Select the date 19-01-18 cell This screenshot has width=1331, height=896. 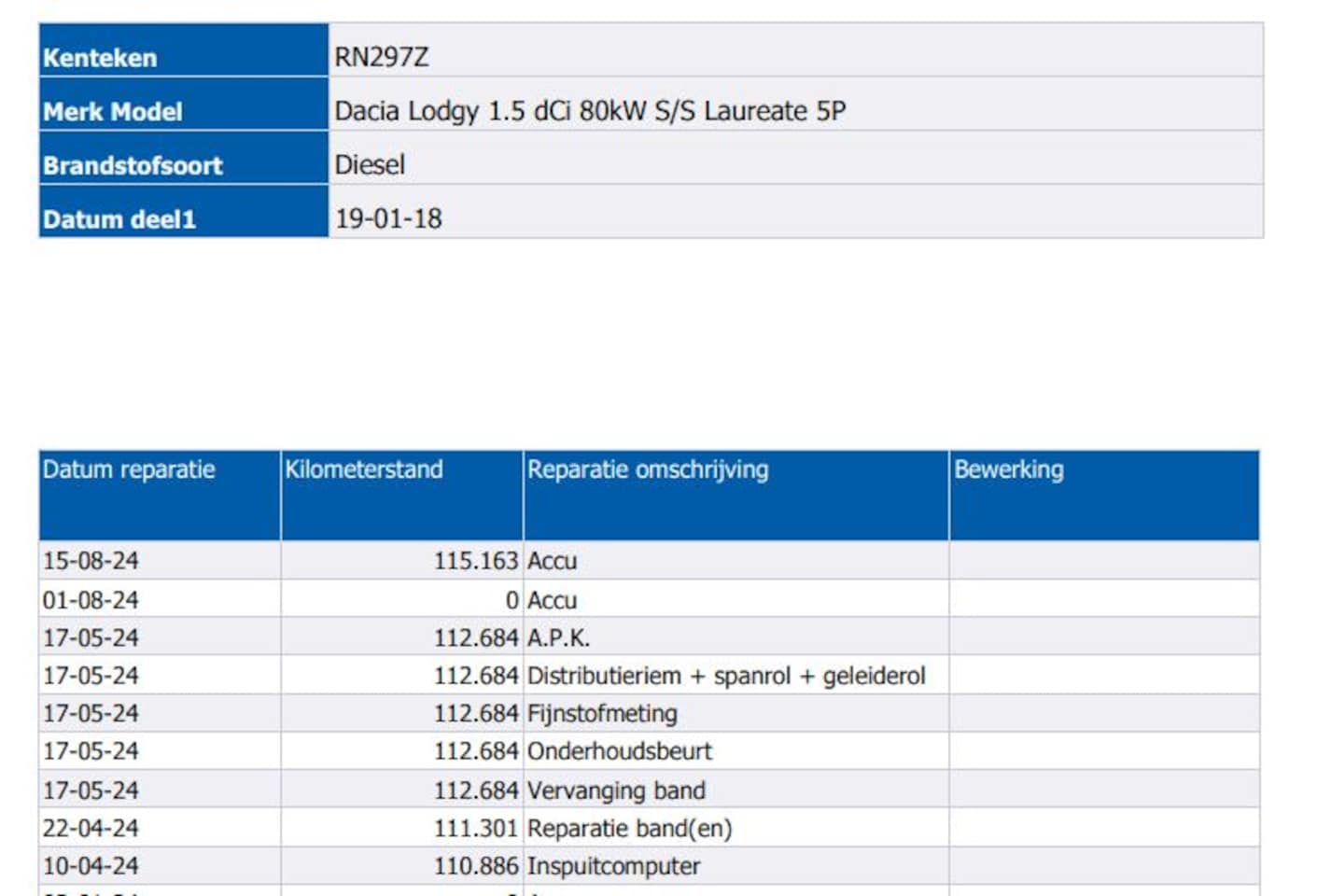[795, 211]
